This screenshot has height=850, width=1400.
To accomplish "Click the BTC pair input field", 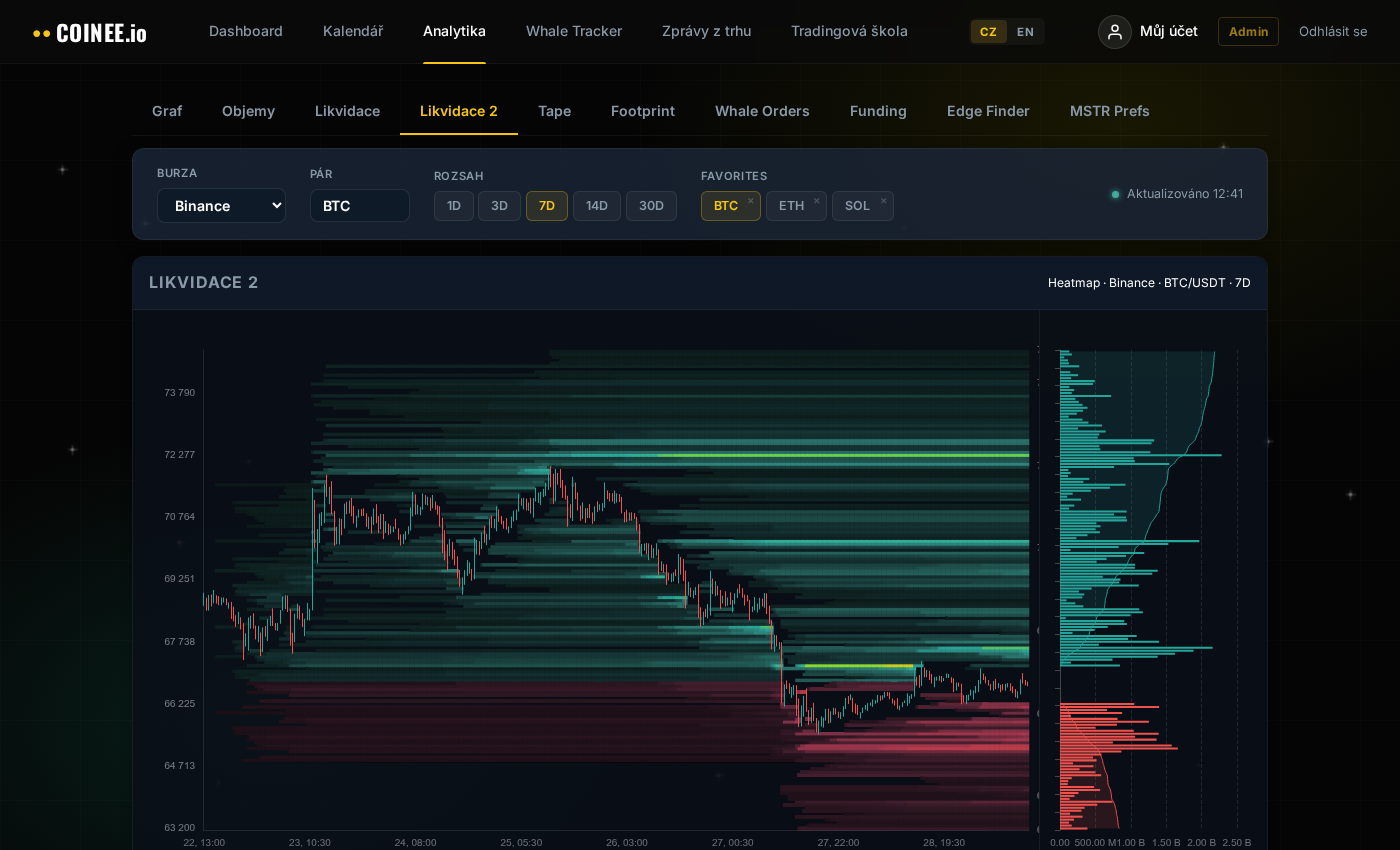I will pos(359,206).
